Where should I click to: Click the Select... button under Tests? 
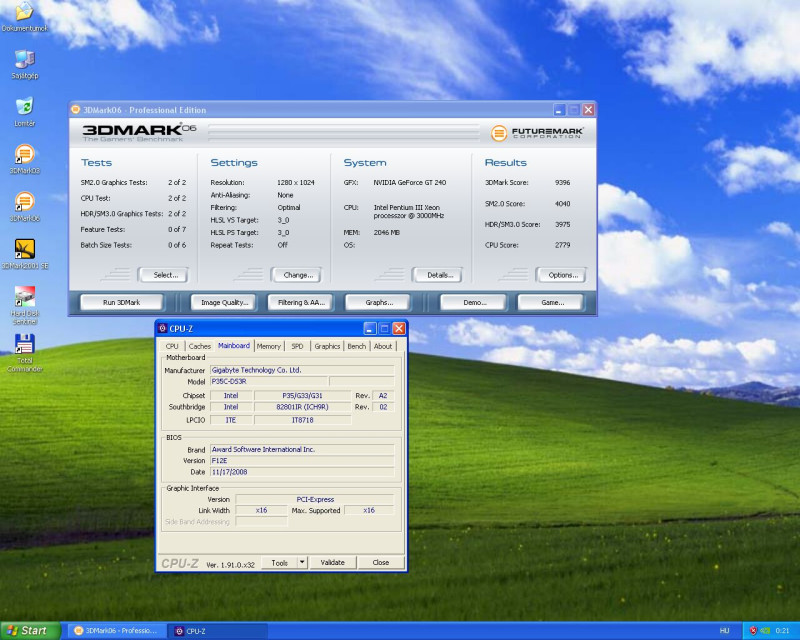[x=163, y=275]
